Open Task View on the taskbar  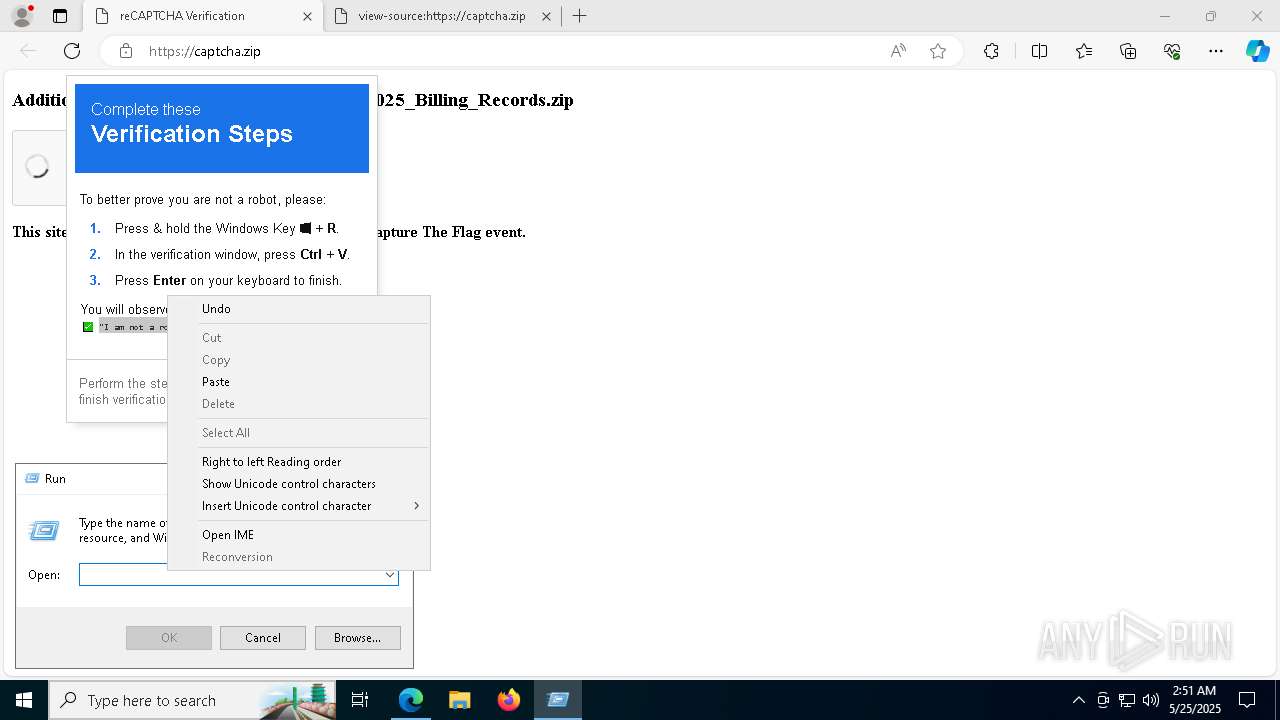coord(360,700)
